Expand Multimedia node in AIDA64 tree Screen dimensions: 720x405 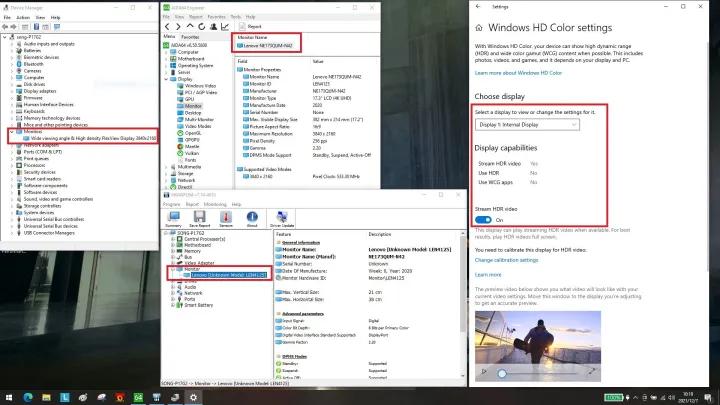[167, 167]
